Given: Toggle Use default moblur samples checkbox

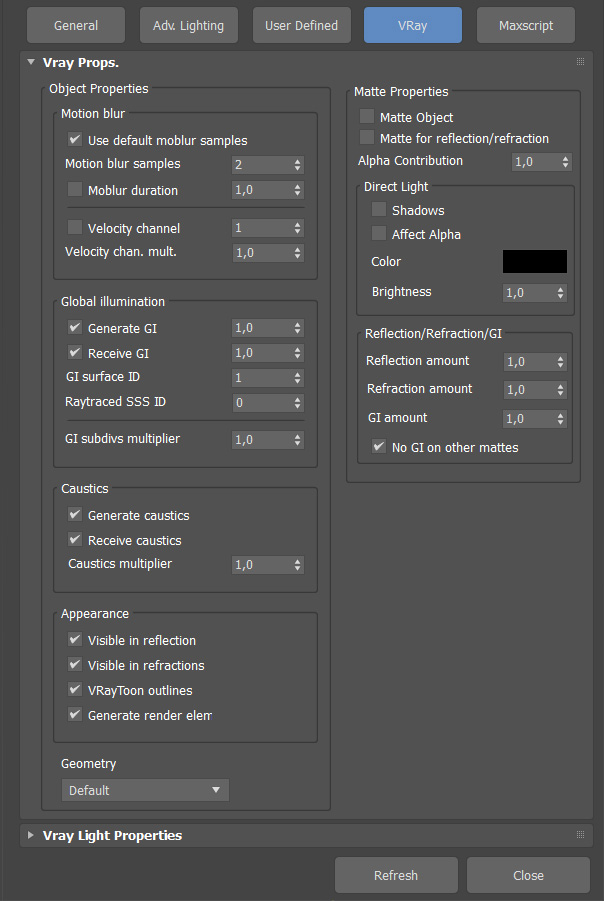Looking at the screenshot, I should click(x=75, y=140).
